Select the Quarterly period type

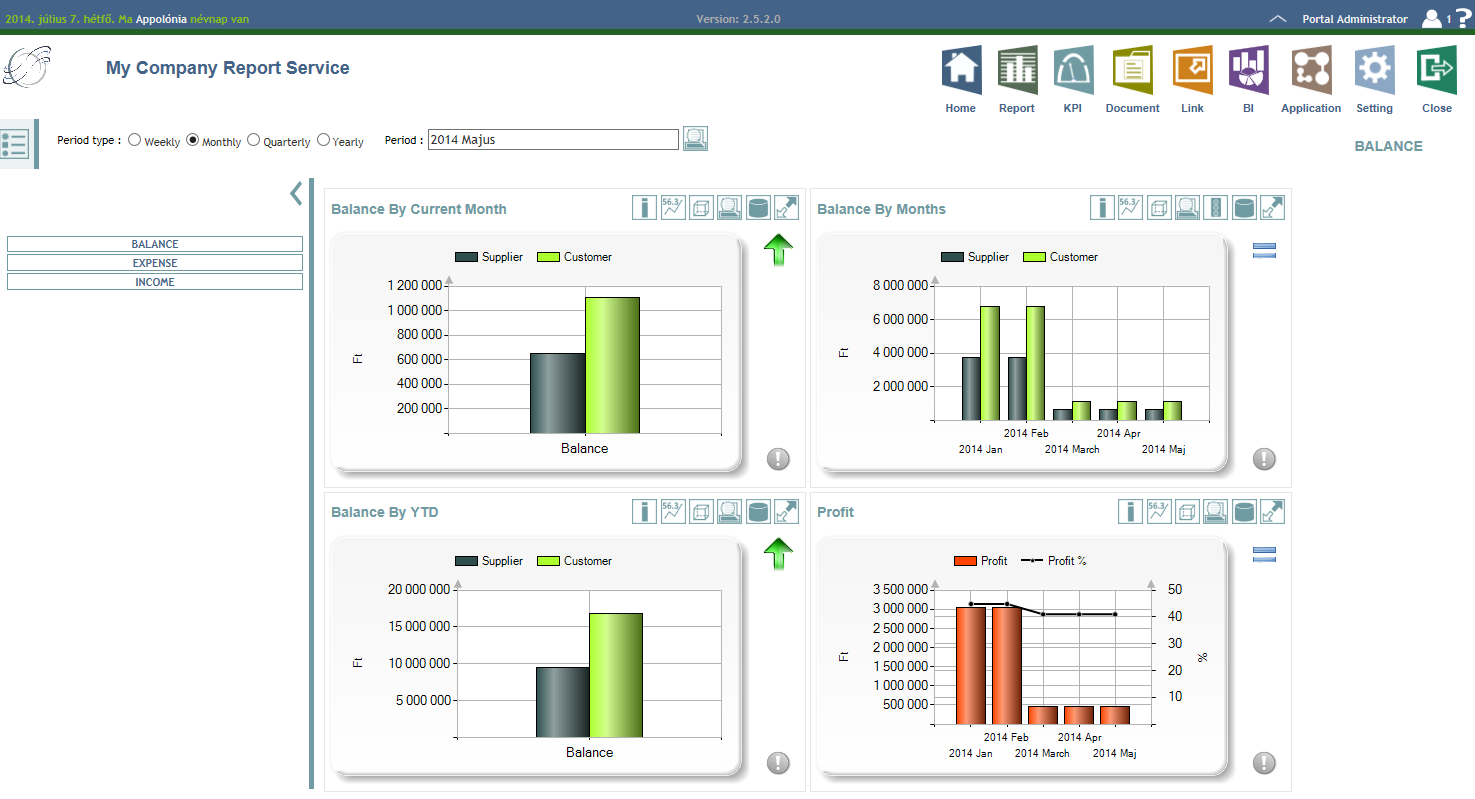[x=254, y=140]
